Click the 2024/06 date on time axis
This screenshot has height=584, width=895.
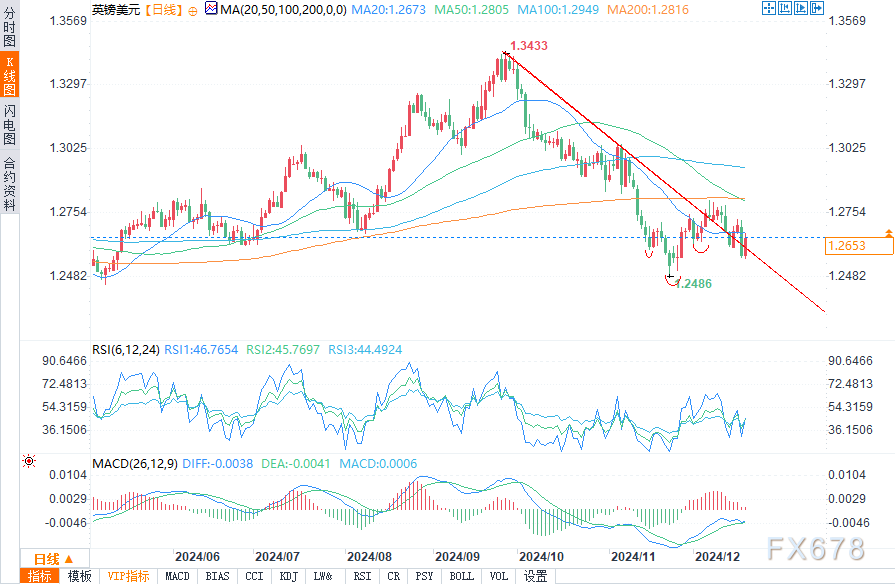197,557
